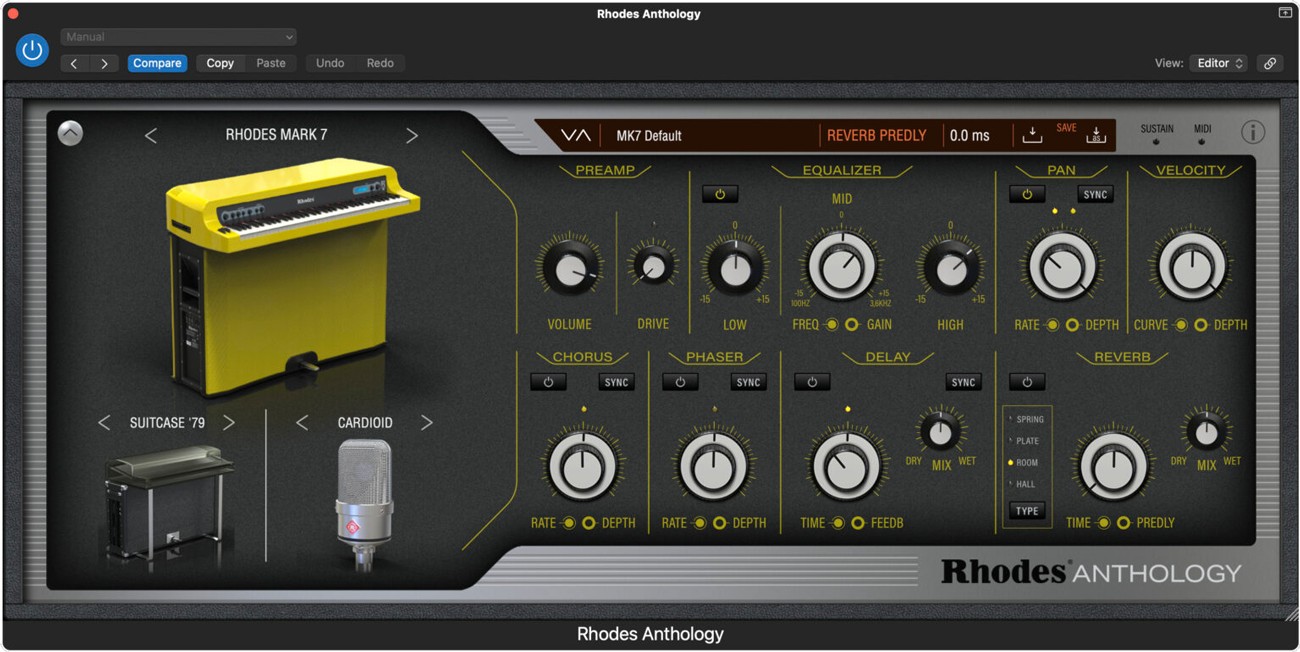Toggle the Chorus power switch
The image size is (1300, 652).
(x=548, y=381)
